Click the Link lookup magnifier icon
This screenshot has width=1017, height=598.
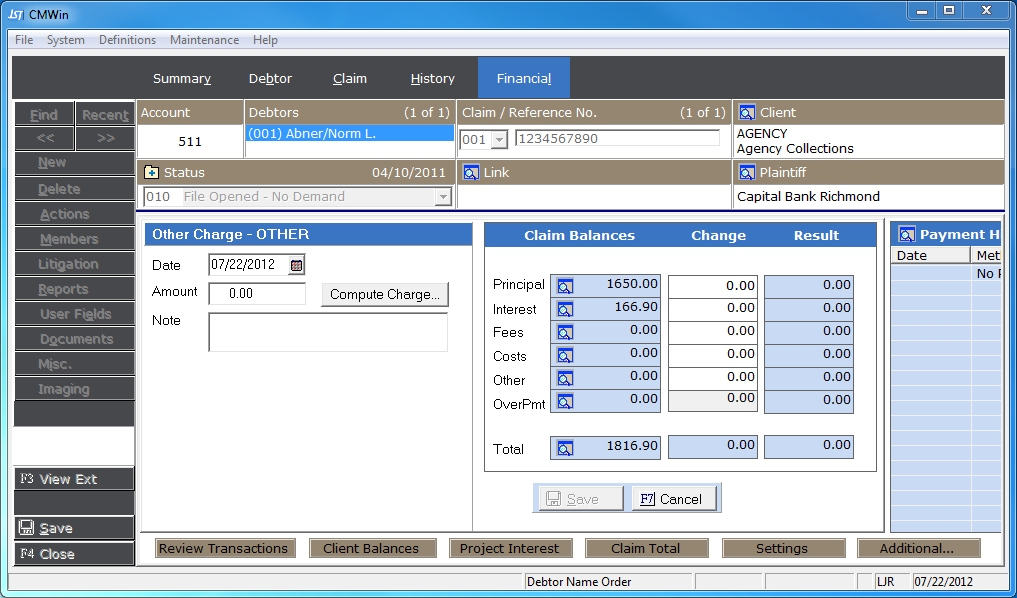click(470, 173)
